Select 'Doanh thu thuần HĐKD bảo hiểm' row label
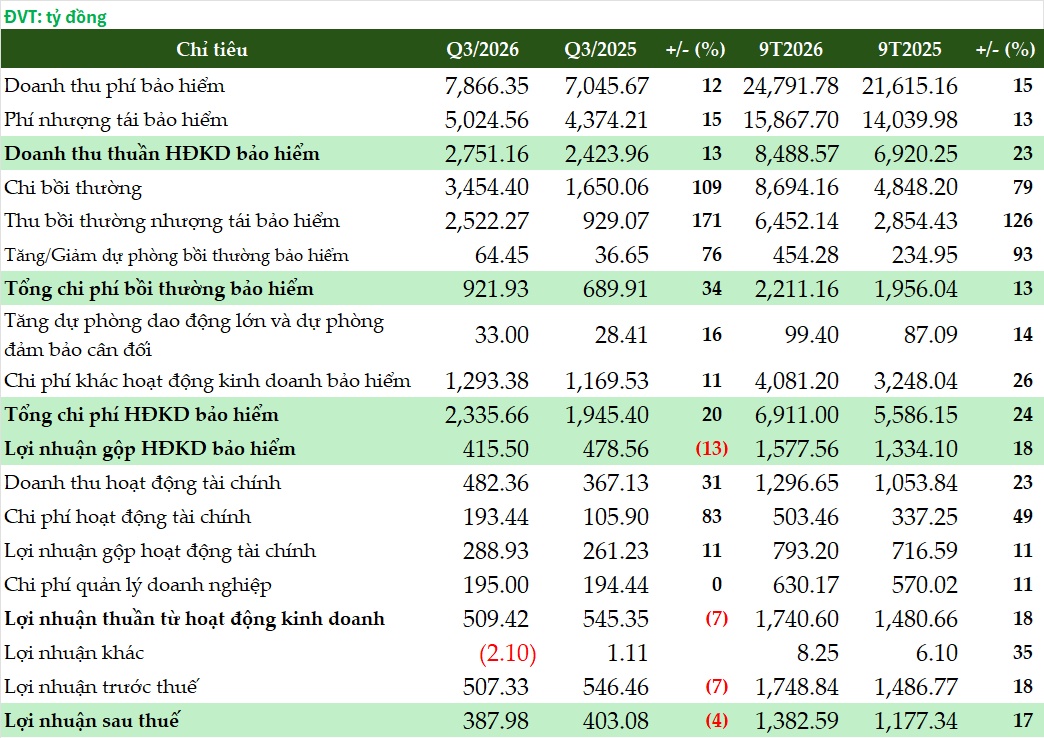 pos(162,154)
